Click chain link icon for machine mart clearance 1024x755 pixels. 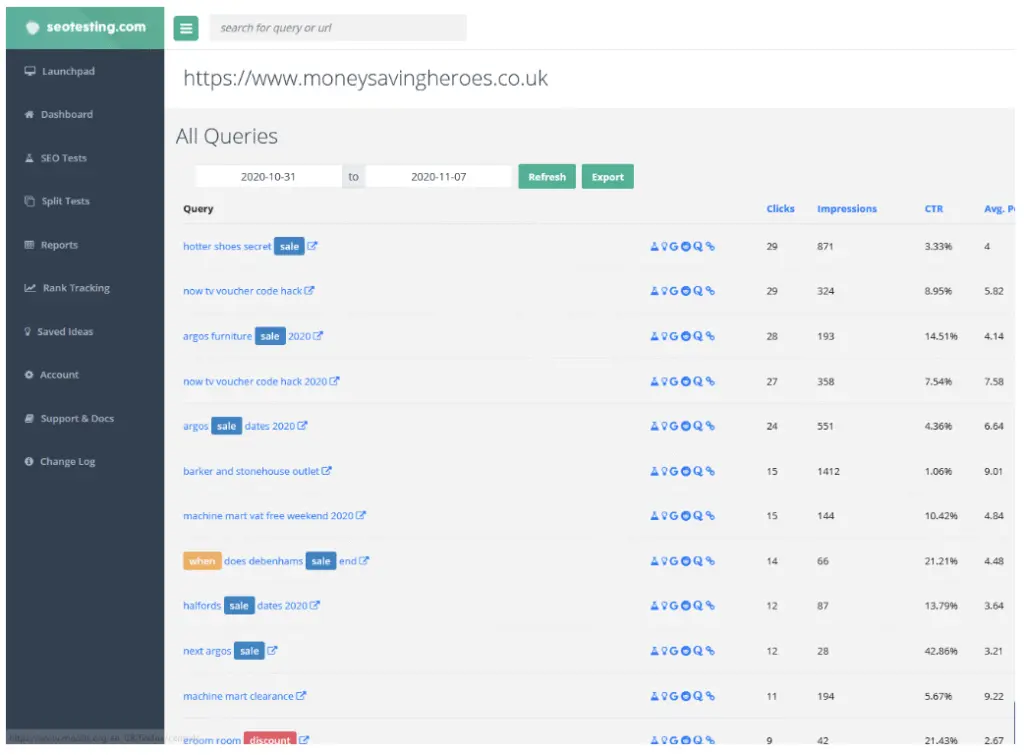point(711,696)
